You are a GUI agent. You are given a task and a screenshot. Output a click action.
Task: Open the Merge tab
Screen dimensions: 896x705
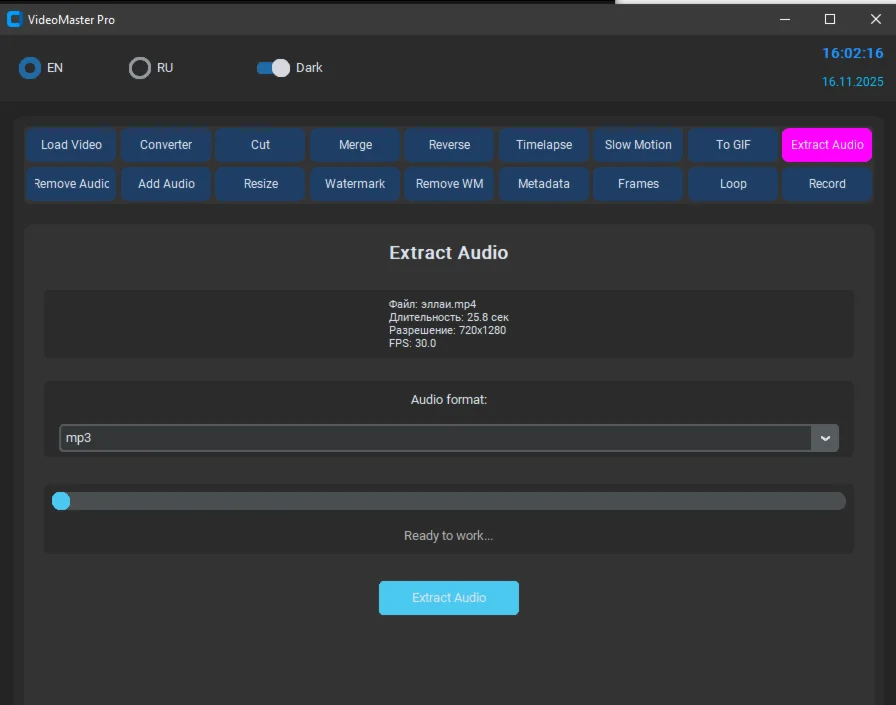pos(355,145)
